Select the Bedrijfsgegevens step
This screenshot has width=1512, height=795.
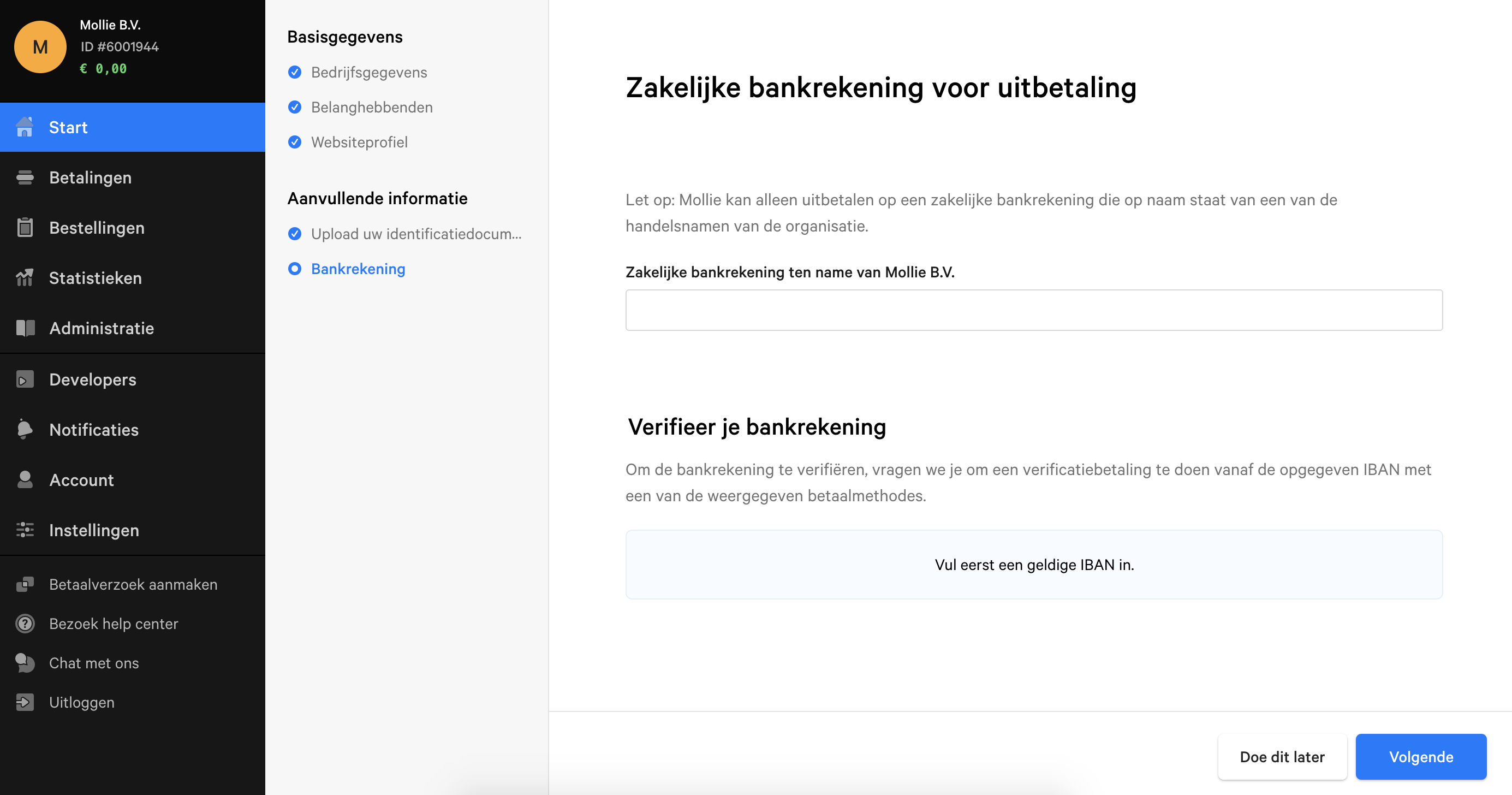pos(368,72)
